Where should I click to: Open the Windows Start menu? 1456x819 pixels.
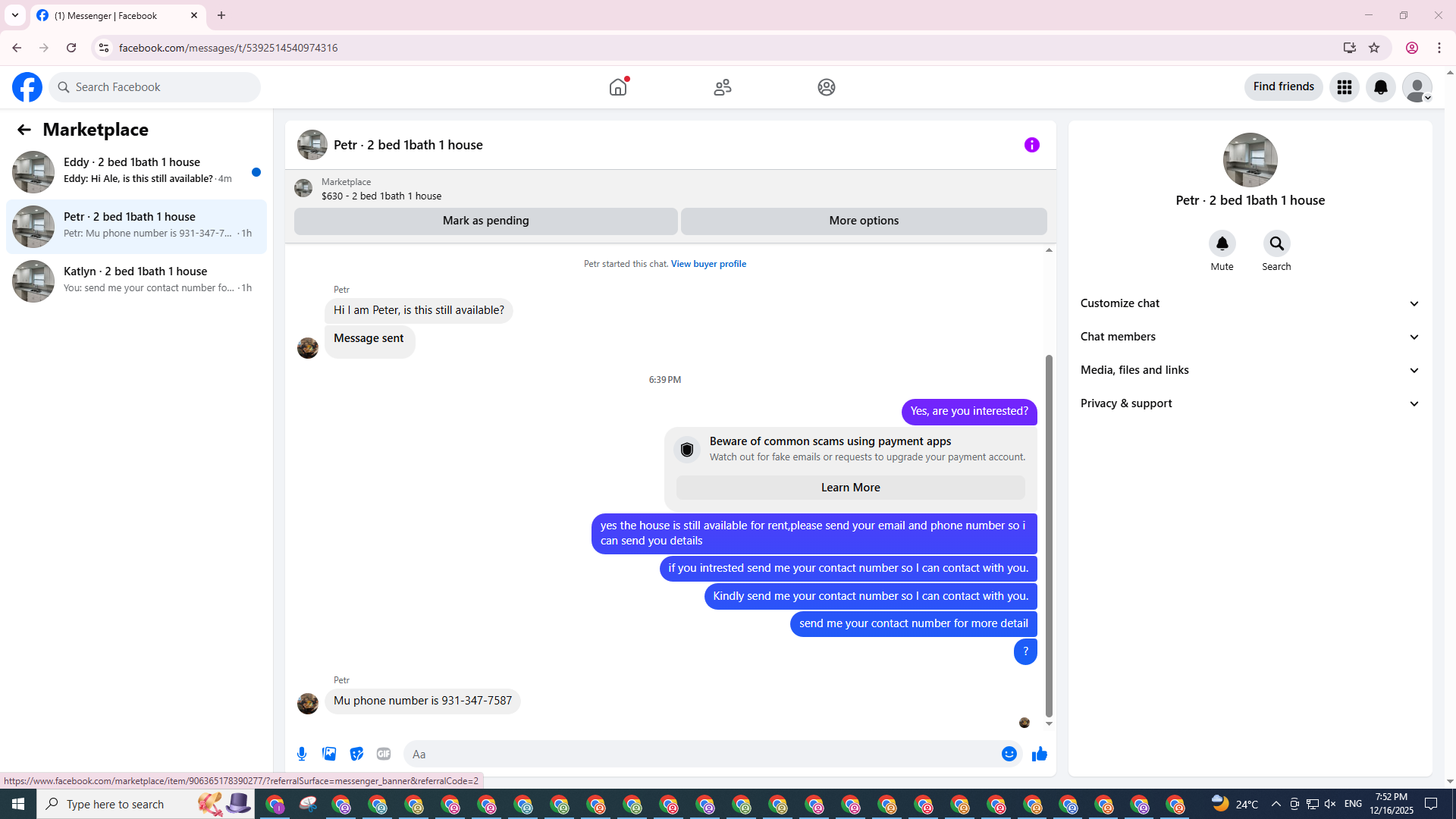18,804
